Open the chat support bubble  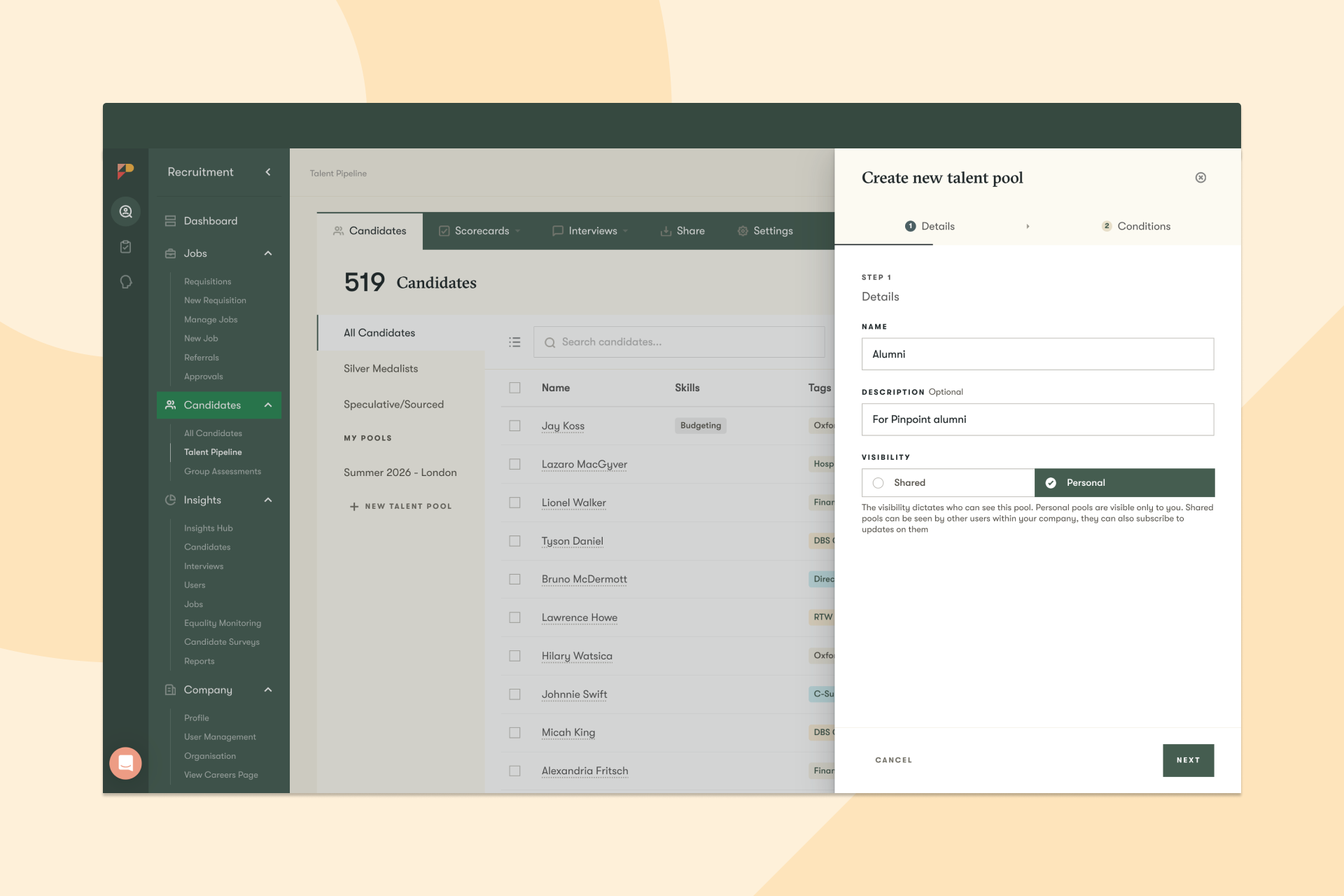click(x=126, y=763)
